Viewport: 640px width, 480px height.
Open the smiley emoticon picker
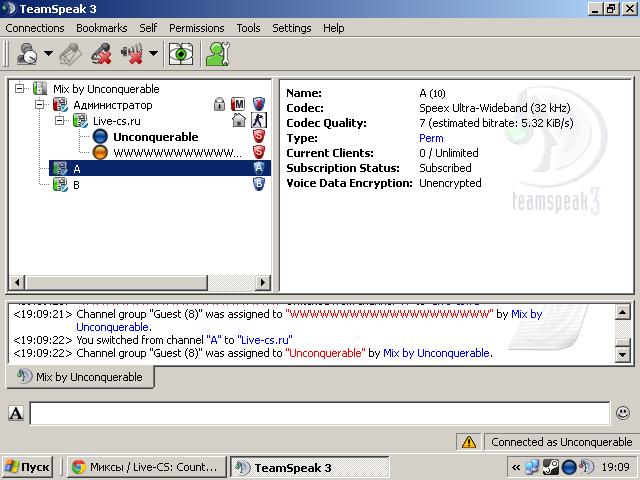(x=622, y=413)
